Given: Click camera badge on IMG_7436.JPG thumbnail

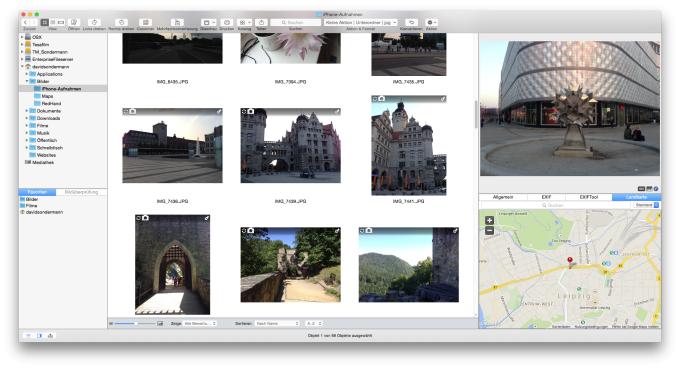Looking at the screenshot, I should pyautogui.click(x=132, y=111).
